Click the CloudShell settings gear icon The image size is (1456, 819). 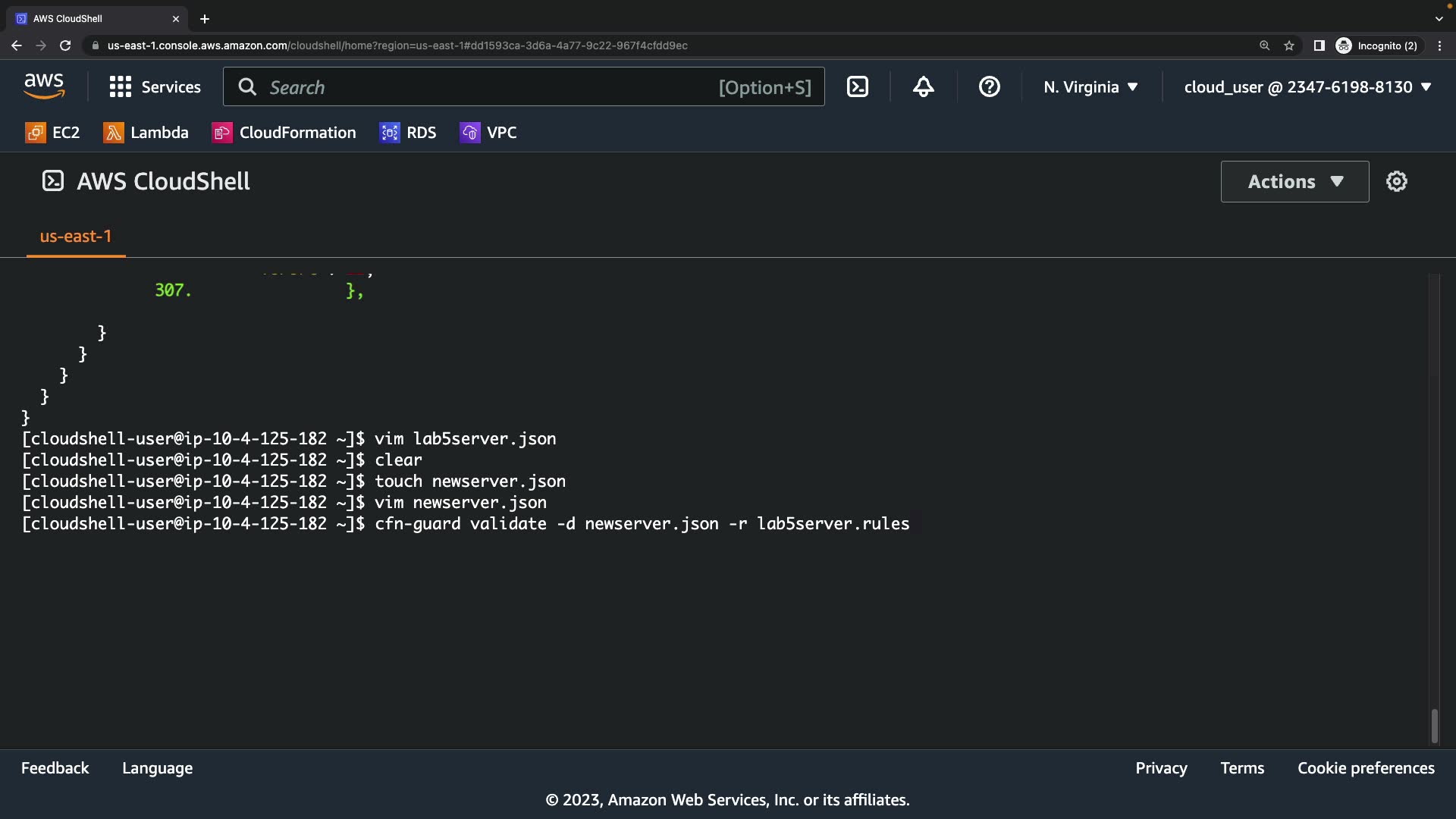pyautogui.click(x=1396, y=181)
